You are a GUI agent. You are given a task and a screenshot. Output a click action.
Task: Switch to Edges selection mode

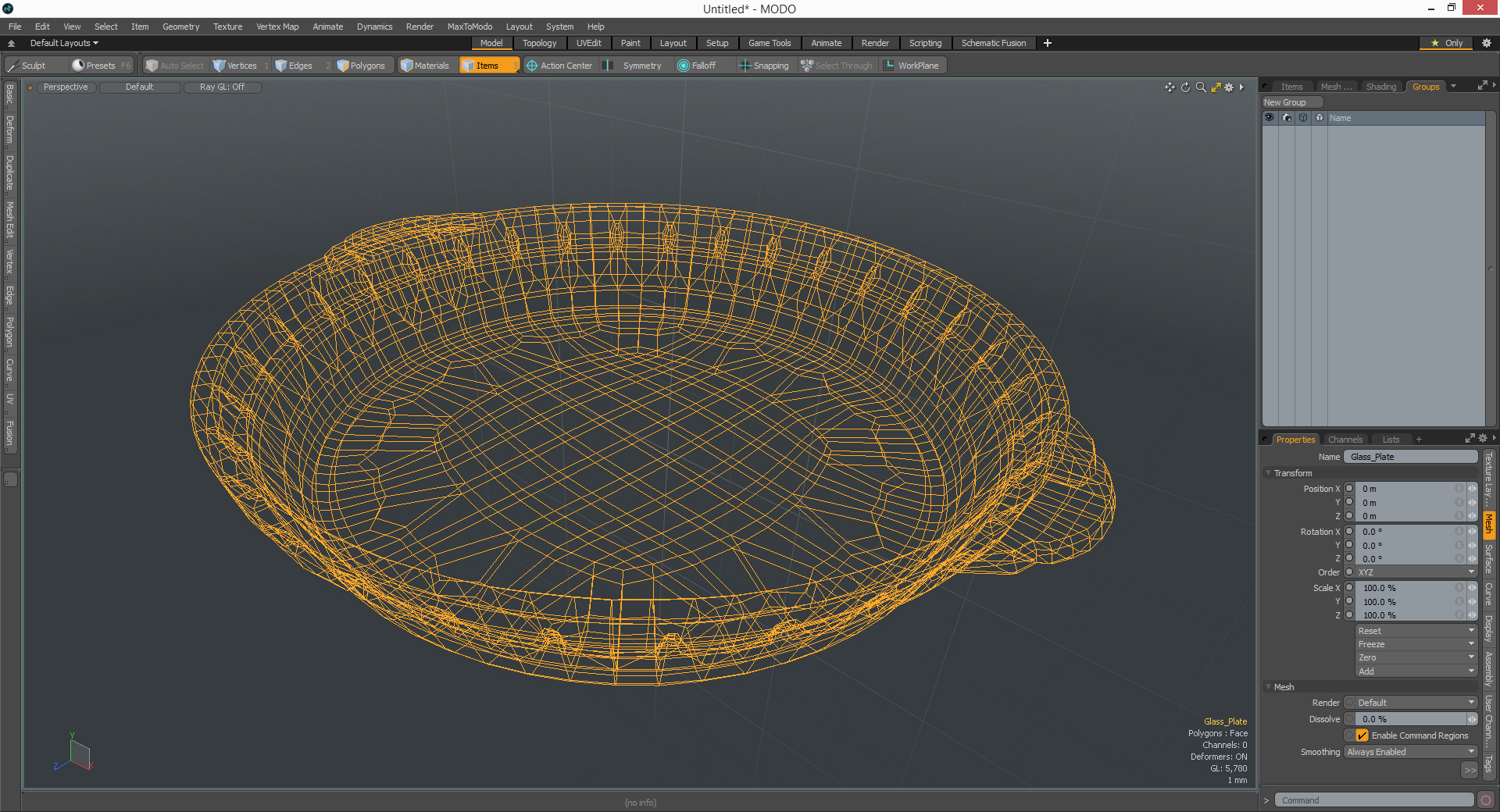[300, 66]
